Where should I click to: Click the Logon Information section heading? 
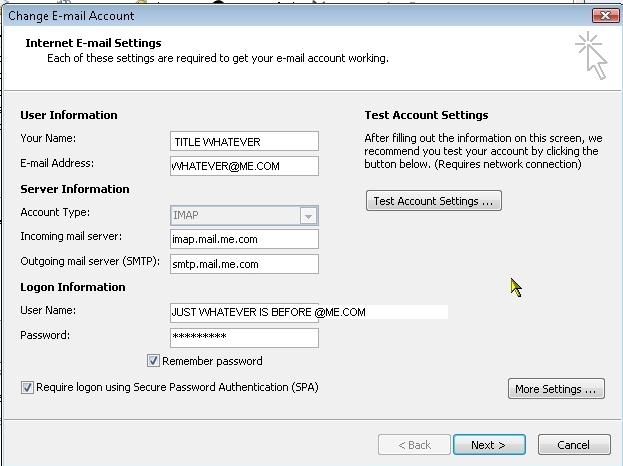point(73,287)
